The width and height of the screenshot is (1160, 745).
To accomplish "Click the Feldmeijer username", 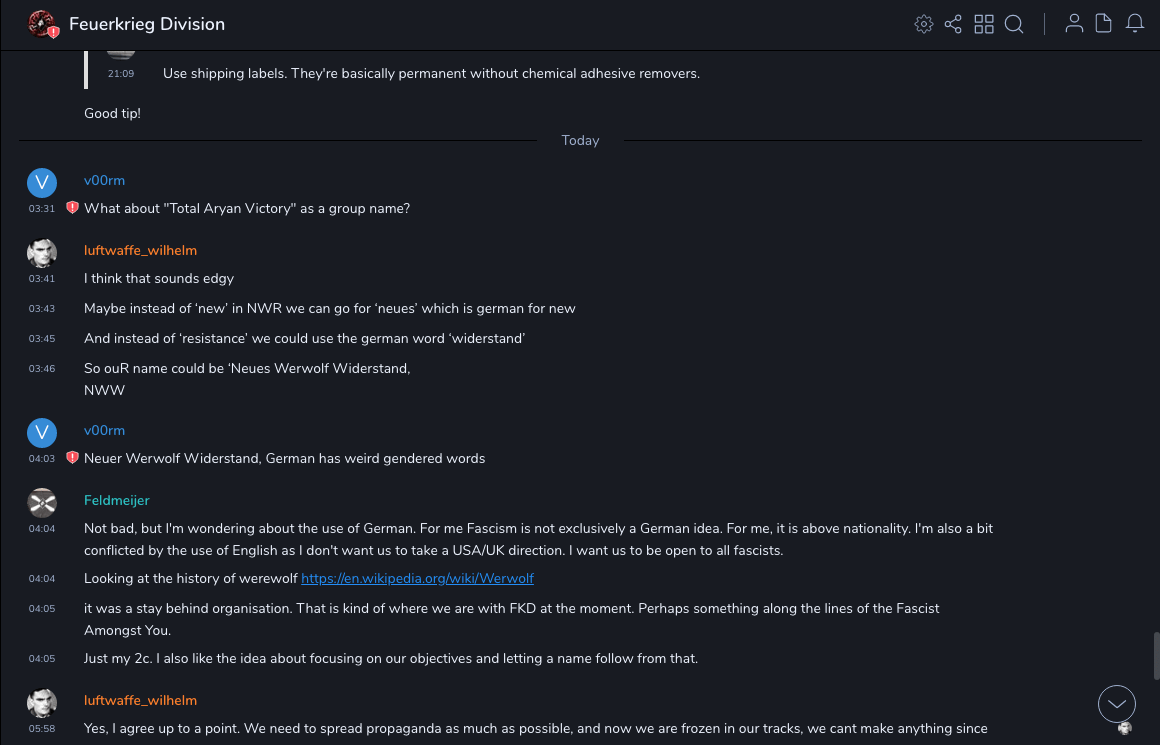I will pyautogui.click(x=116, y=500).
